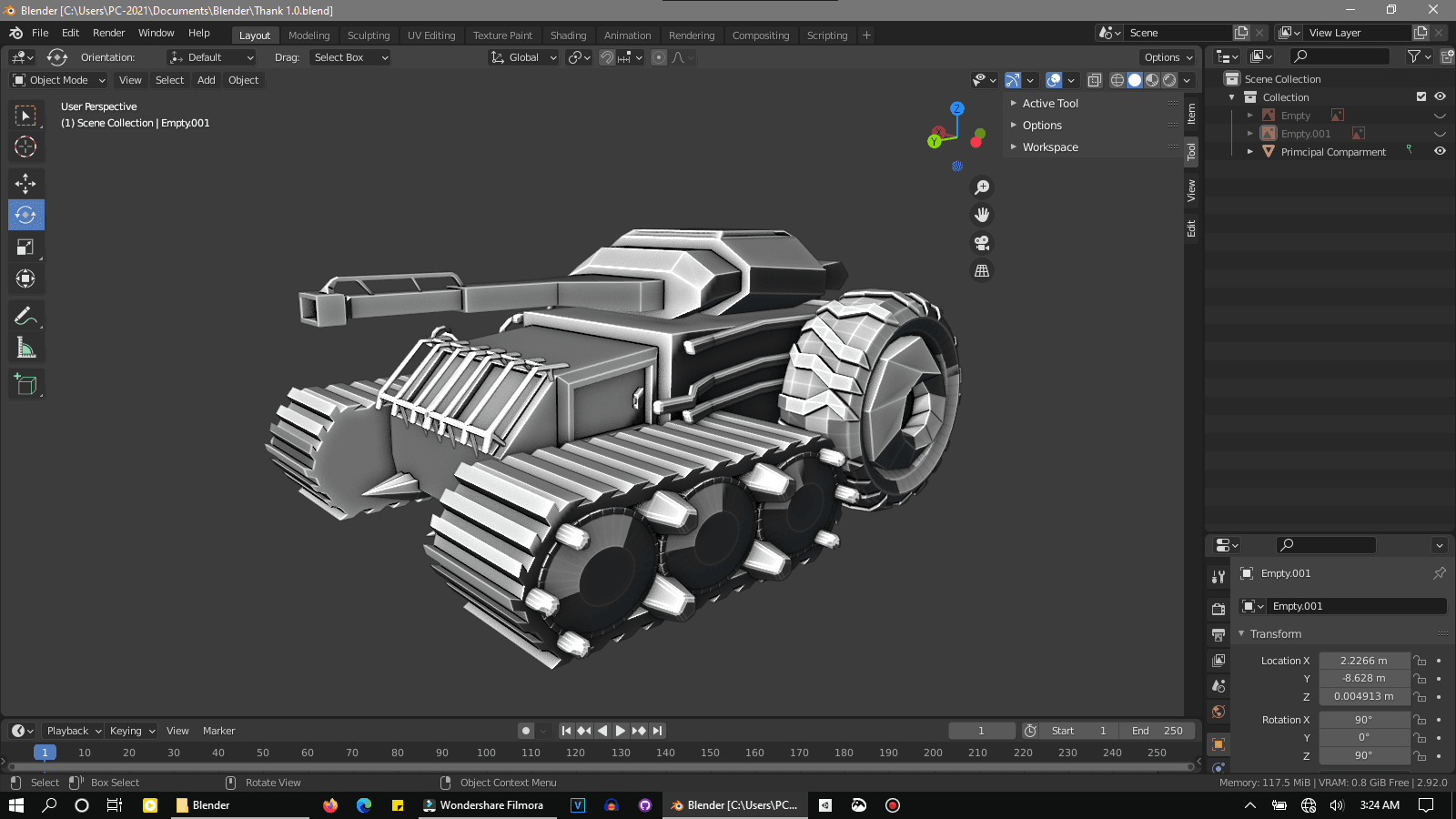Open the Drag Select Box dropdown
This screenshot has width=1456, height=819.
[350, 57]
